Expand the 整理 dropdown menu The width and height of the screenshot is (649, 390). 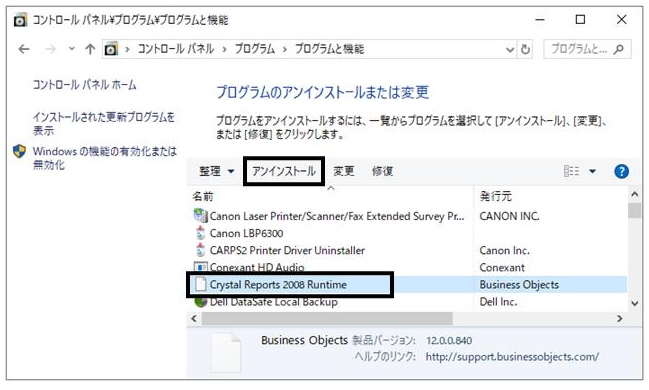pyautogui.click(x=216, y=171)
